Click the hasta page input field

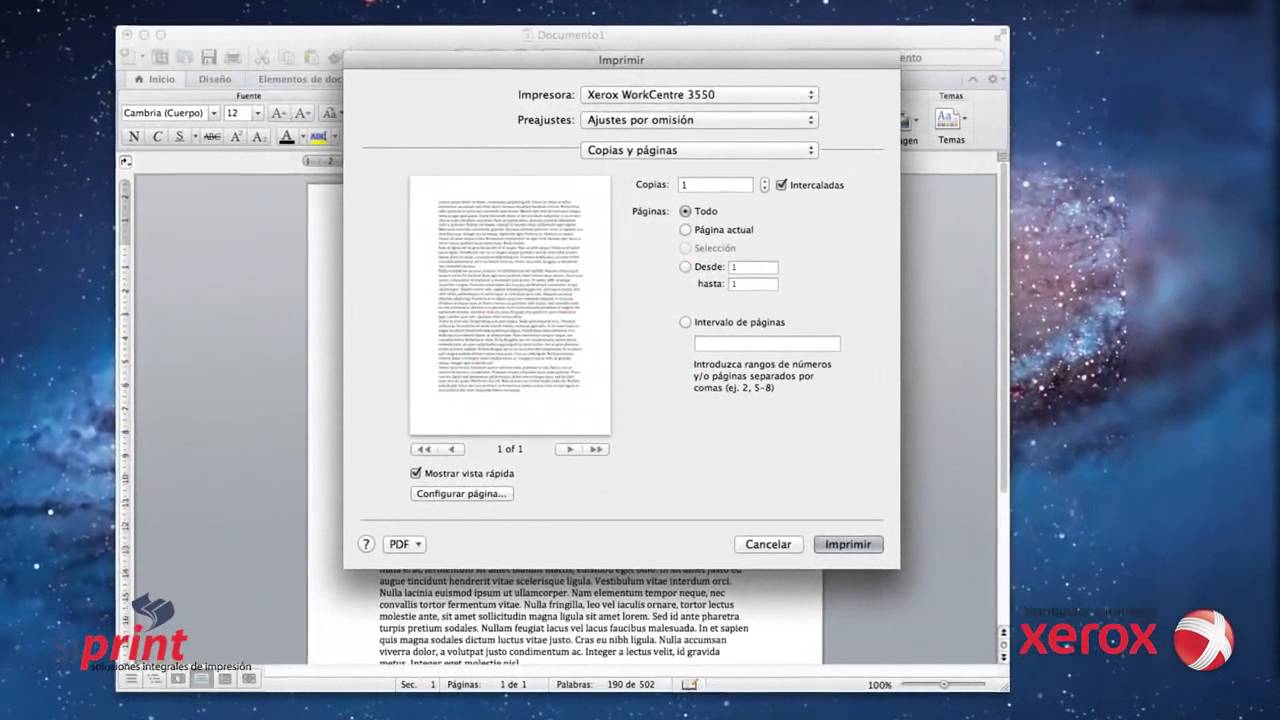753,284
